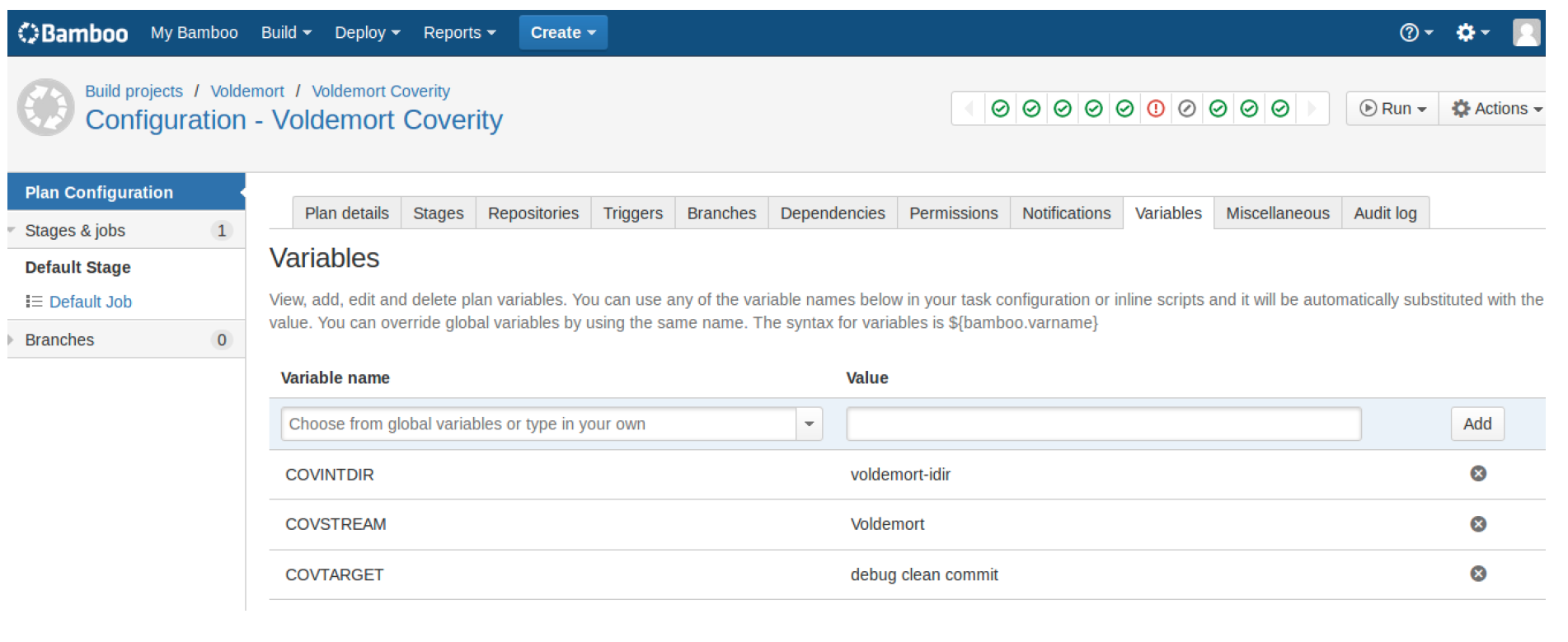1568x642 pixels.
Task: Expand the Branches section in sidebar
Action: tap(12, 340)
